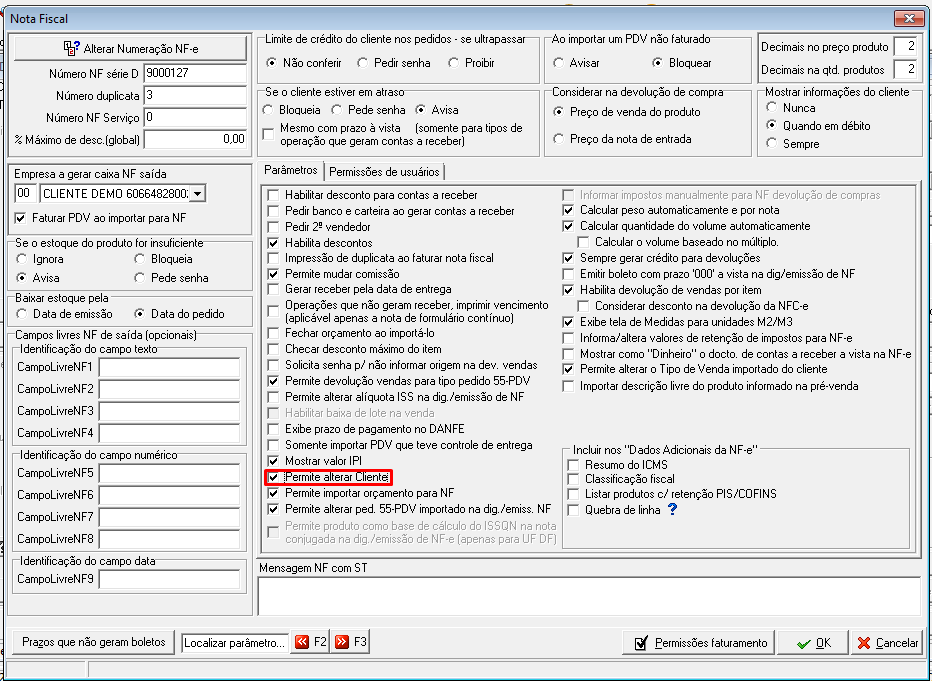Screen dimensions: 932x681
Task: Click green checkmark OK button
Action: pos(814,643)
